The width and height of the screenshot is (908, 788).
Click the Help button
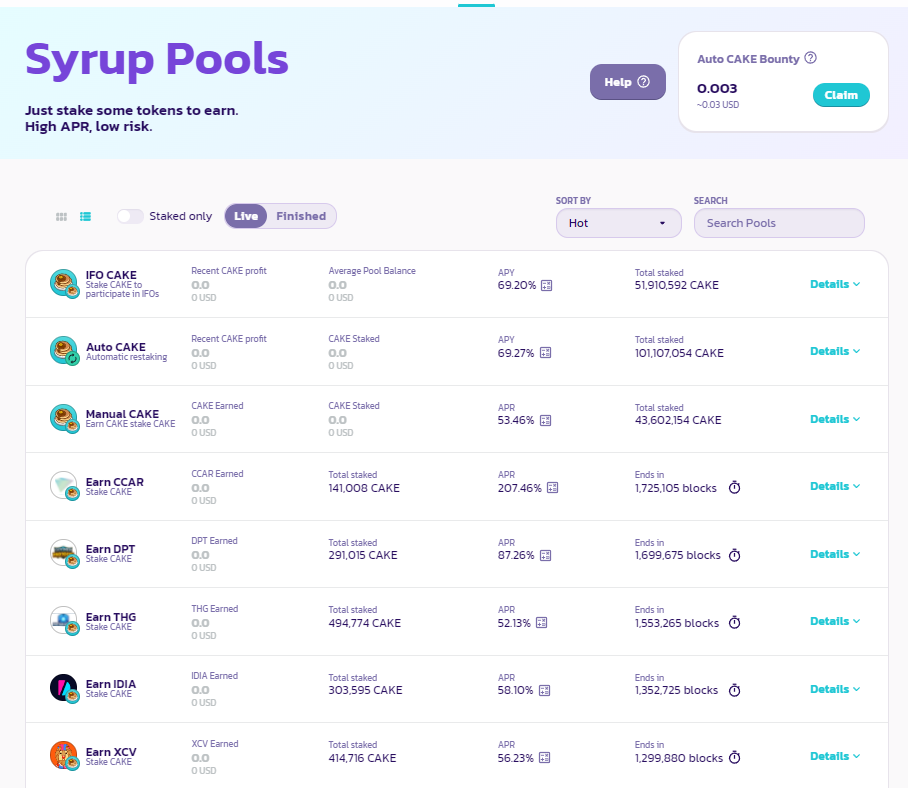[628, 82]
